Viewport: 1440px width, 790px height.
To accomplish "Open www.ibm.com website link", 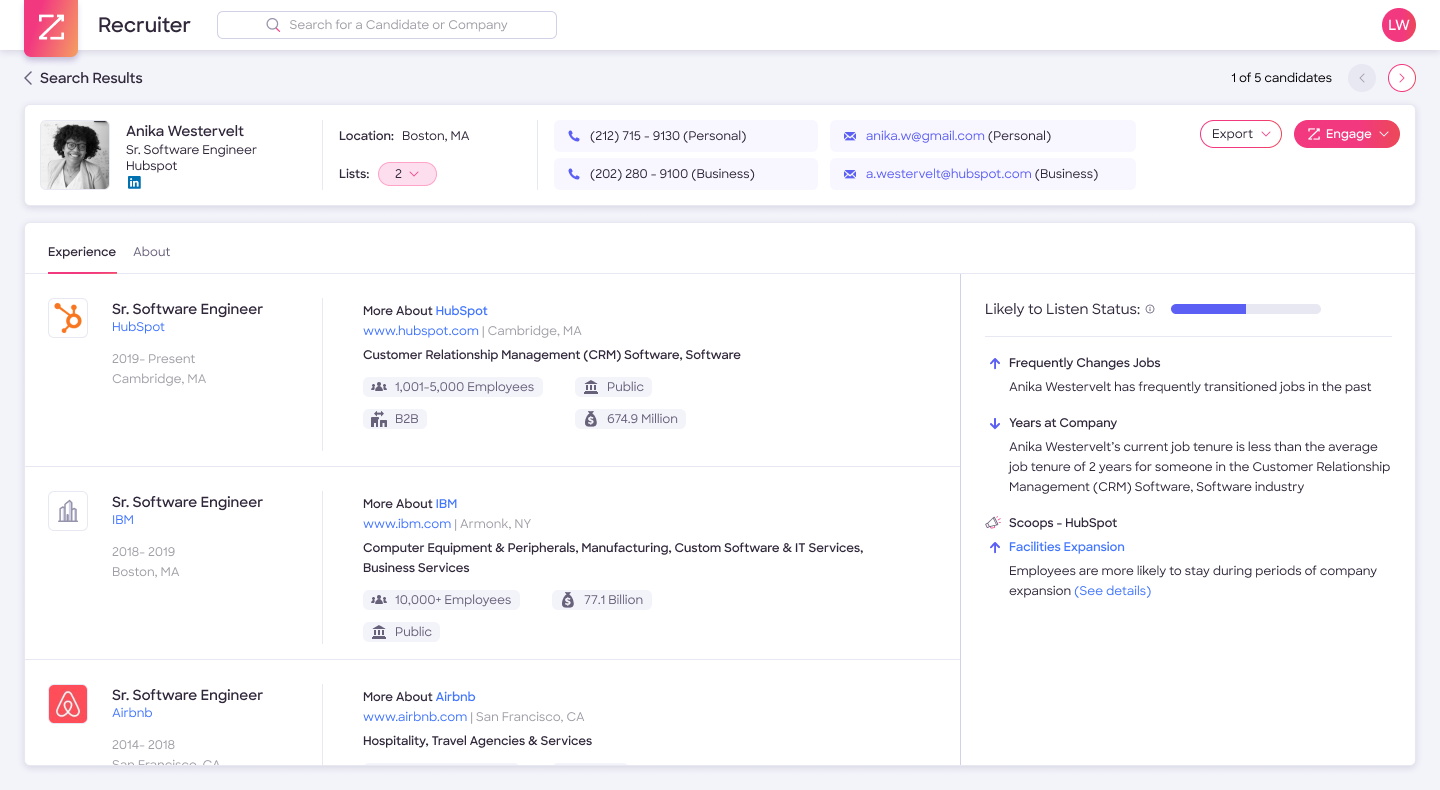I will tap(407, 524).
